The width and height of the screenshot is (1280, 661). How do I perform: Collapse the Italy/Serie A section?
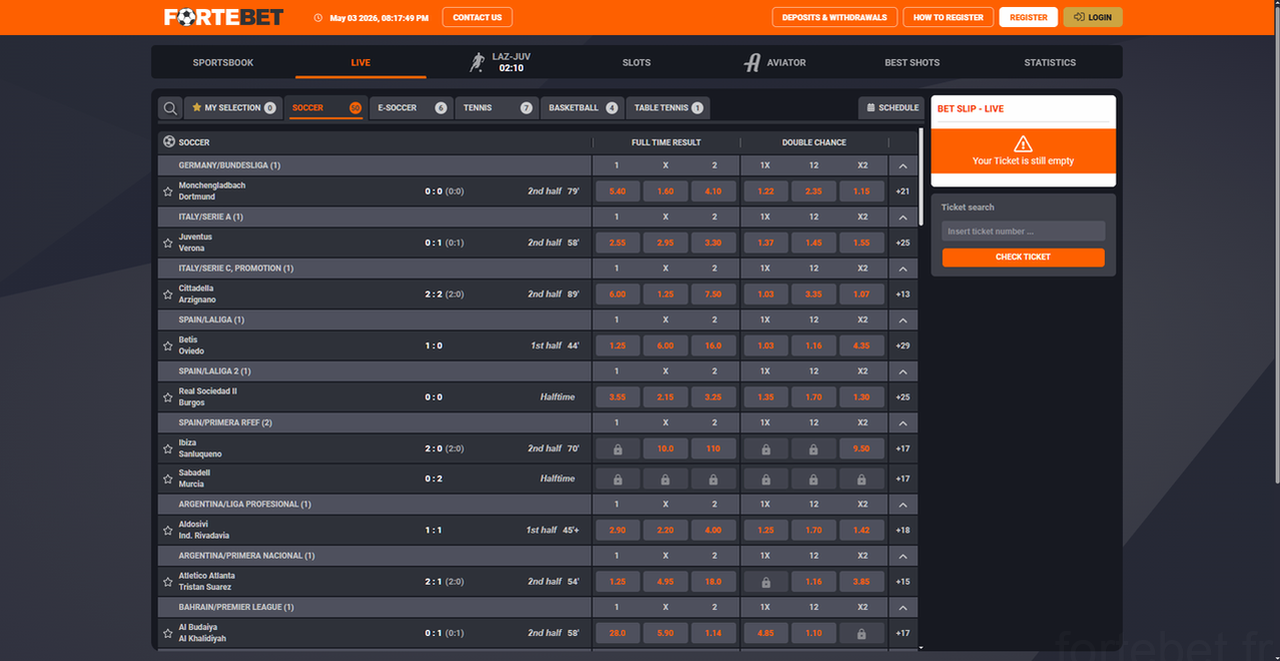[903, 217]
